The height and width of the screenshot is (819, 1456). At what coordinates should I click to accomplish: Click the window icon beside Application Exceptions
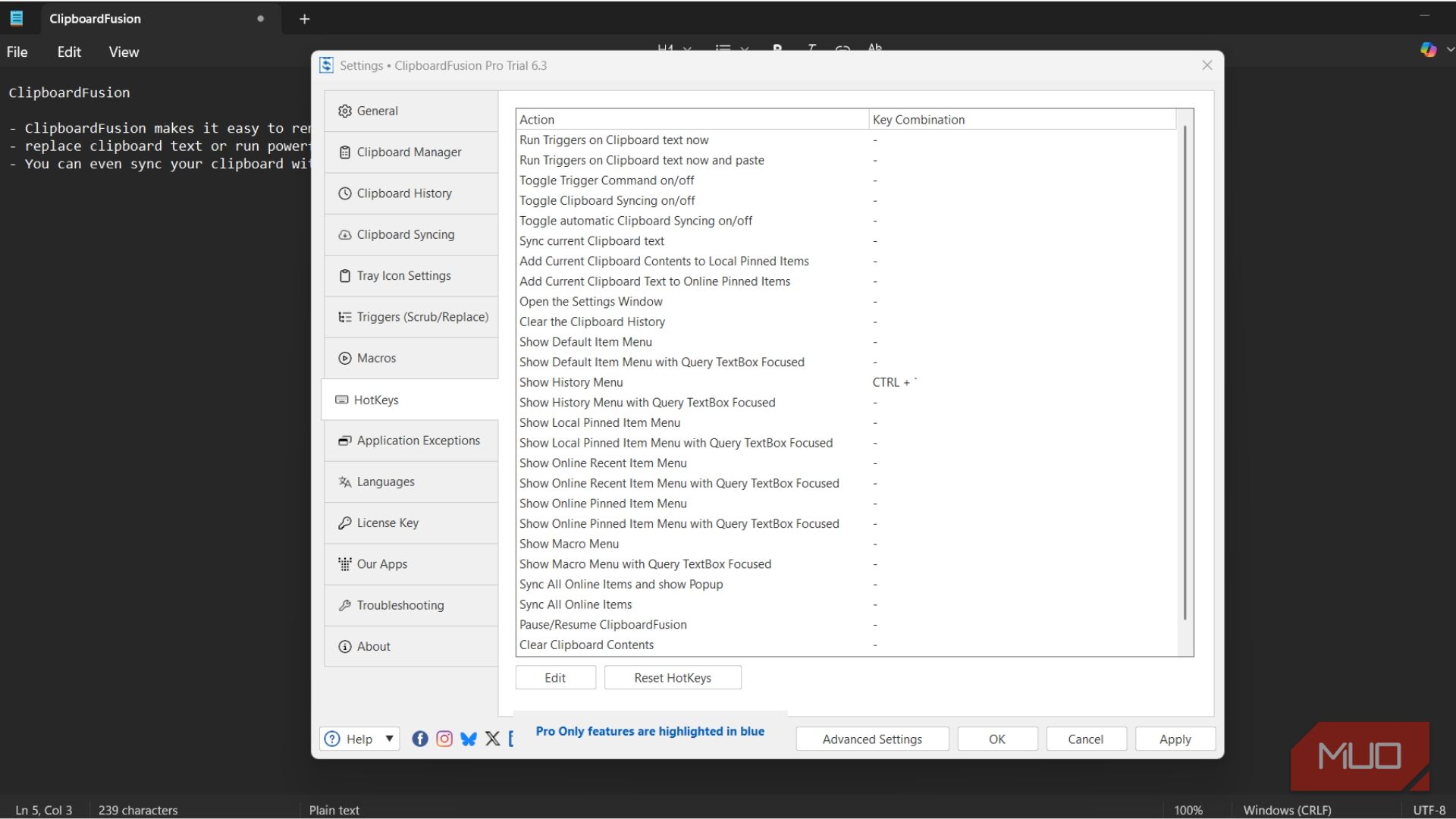tap(345, 441)
